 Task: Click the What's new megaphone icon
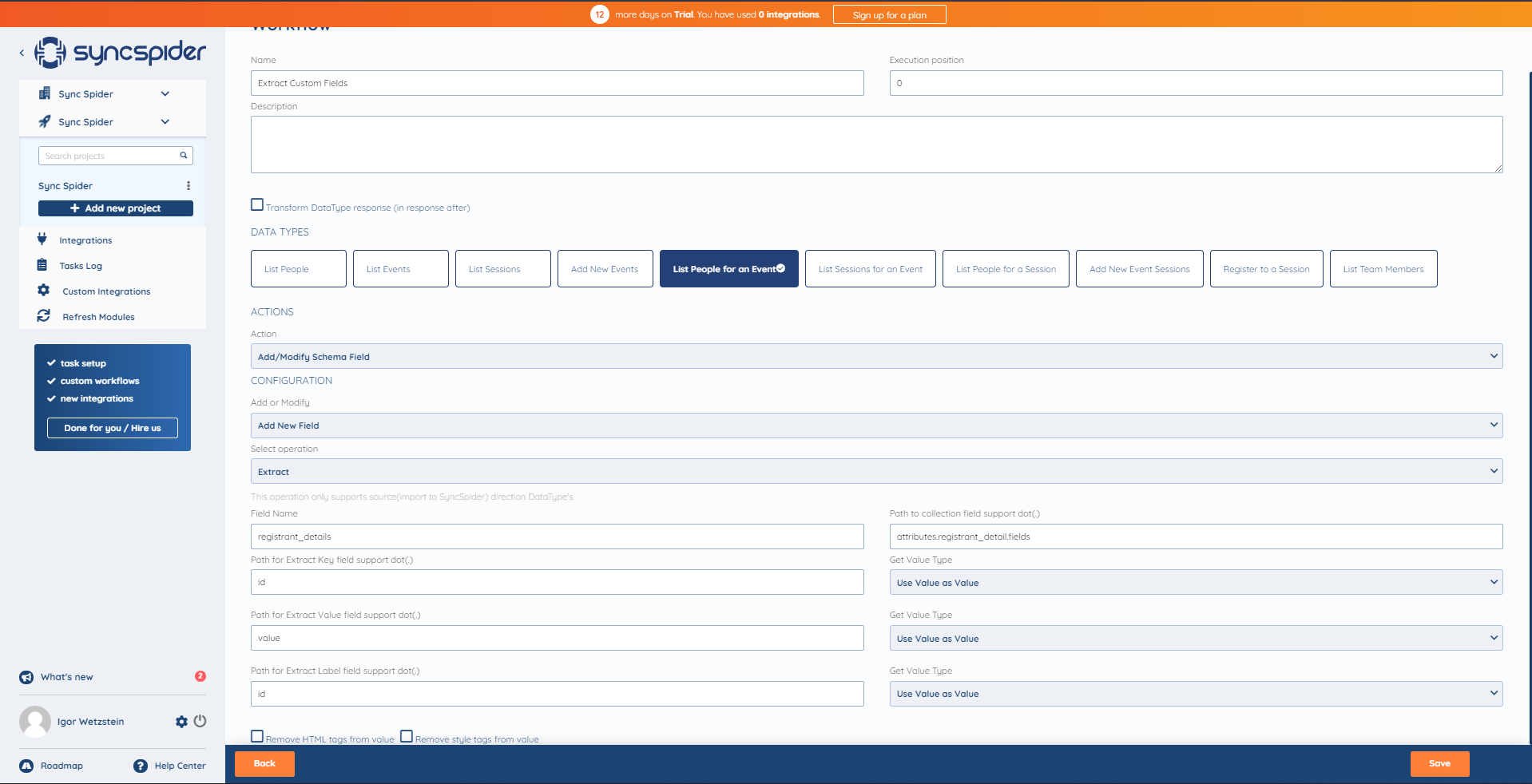(x=26, y=677)
